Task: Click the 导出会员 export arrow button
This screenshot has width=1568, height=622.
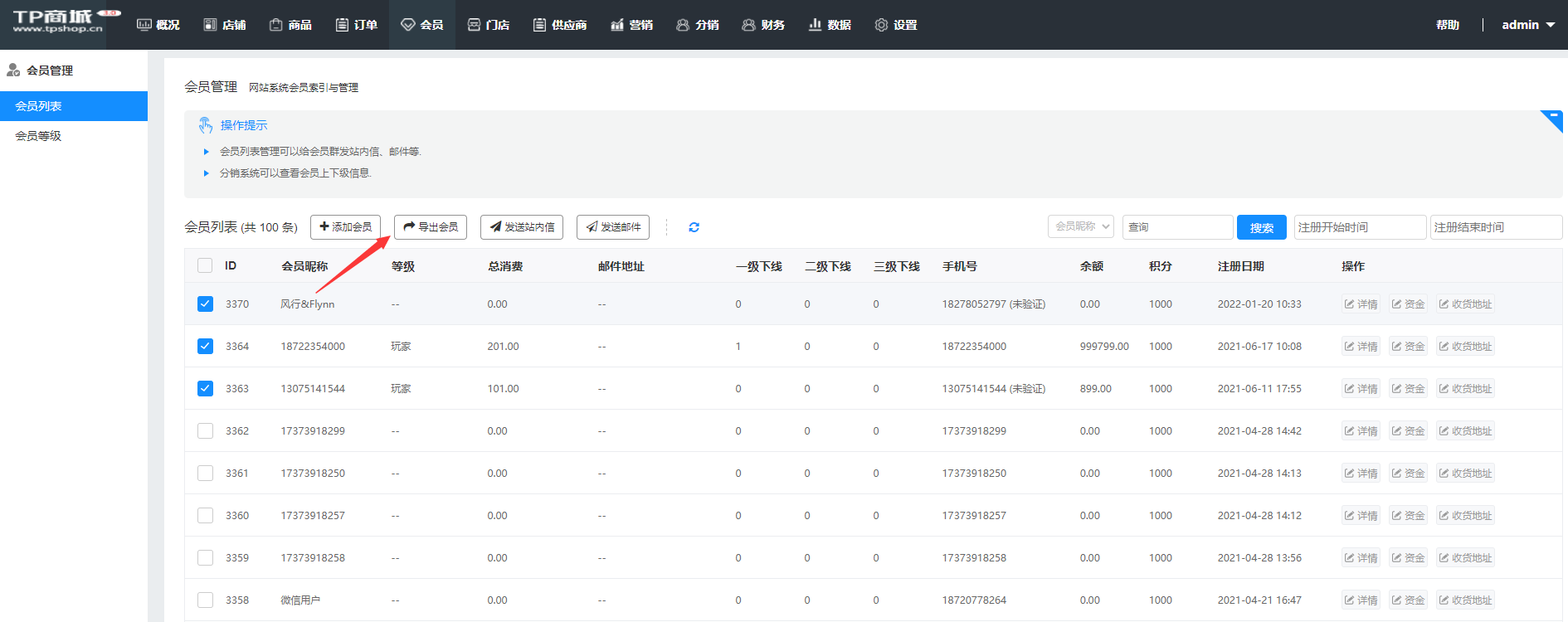Action: click(x=430, y=227)
